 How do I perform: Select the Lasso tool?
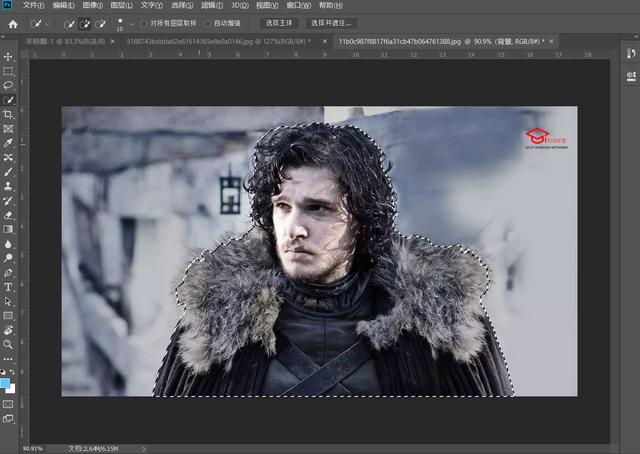[8, 85]
